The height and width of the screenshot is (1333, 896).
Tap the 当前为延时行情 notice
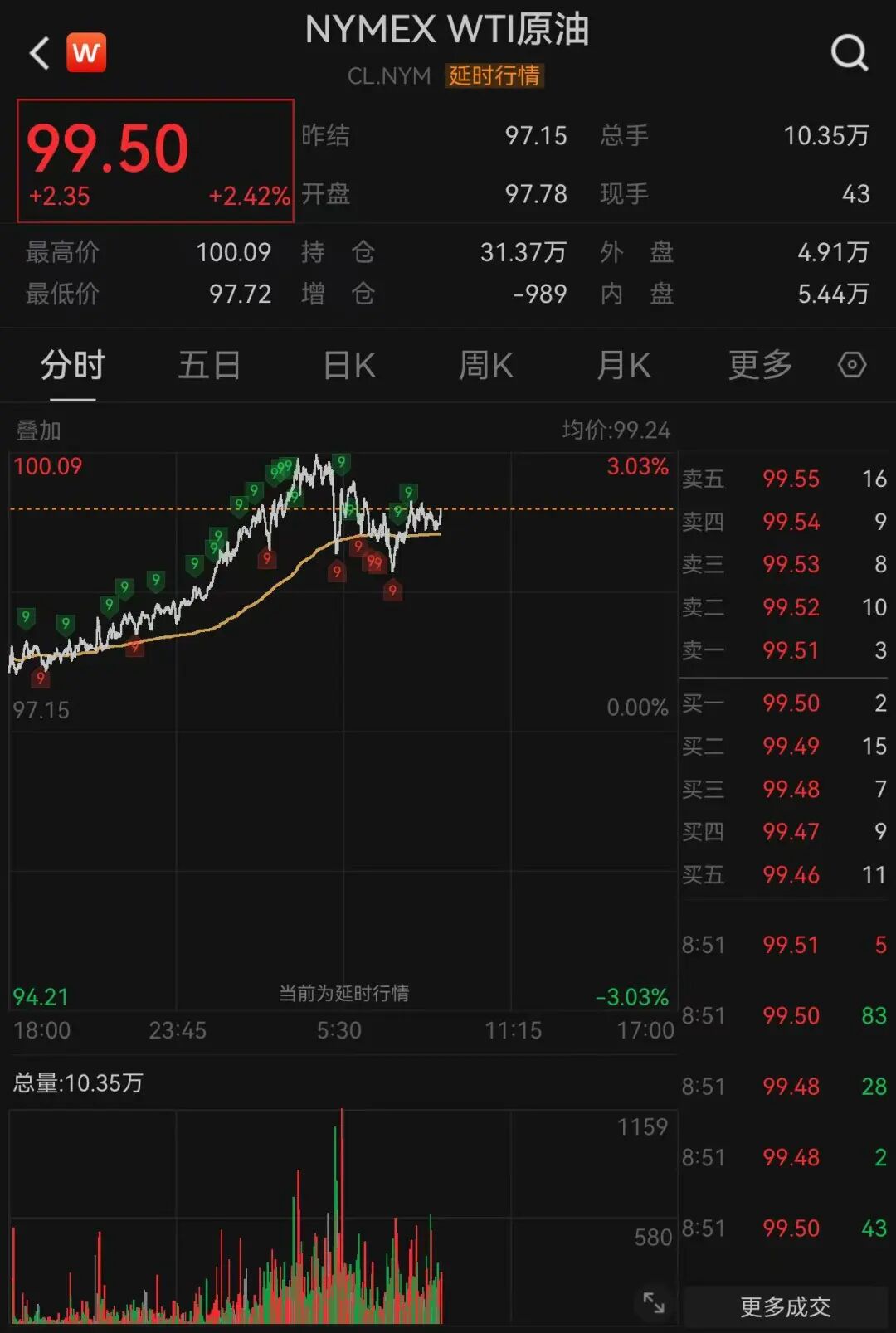pyautogui.click(x=343, y=993)
